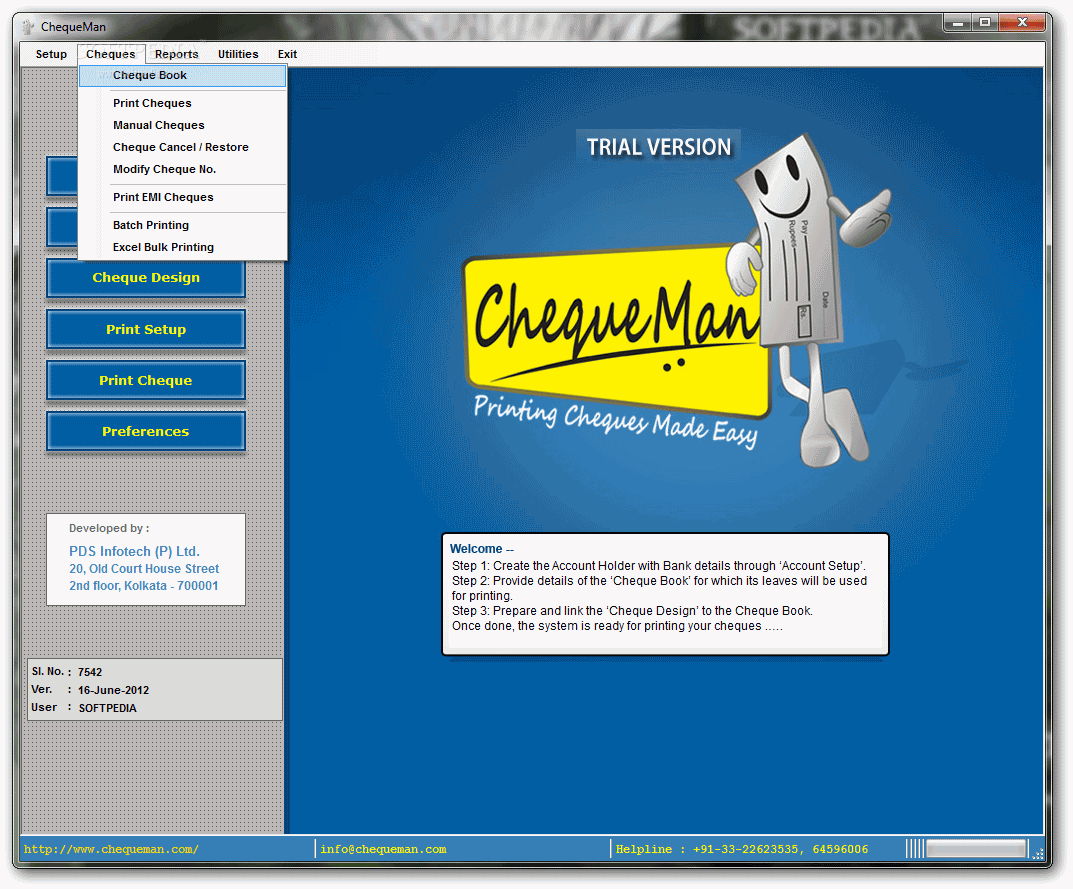1073x889 pixels.
Task: Open Cheque Cancel / Restore option
Action: pyautogui.click(x=183, y=147)
